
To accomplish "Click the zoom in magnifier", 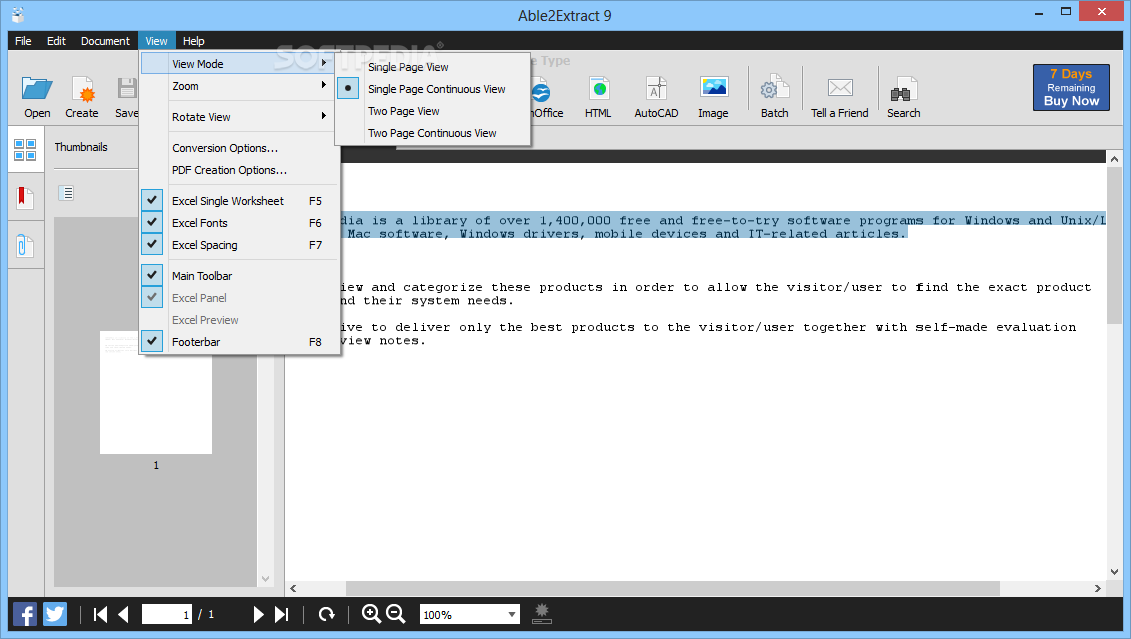I will pos(371,614).
